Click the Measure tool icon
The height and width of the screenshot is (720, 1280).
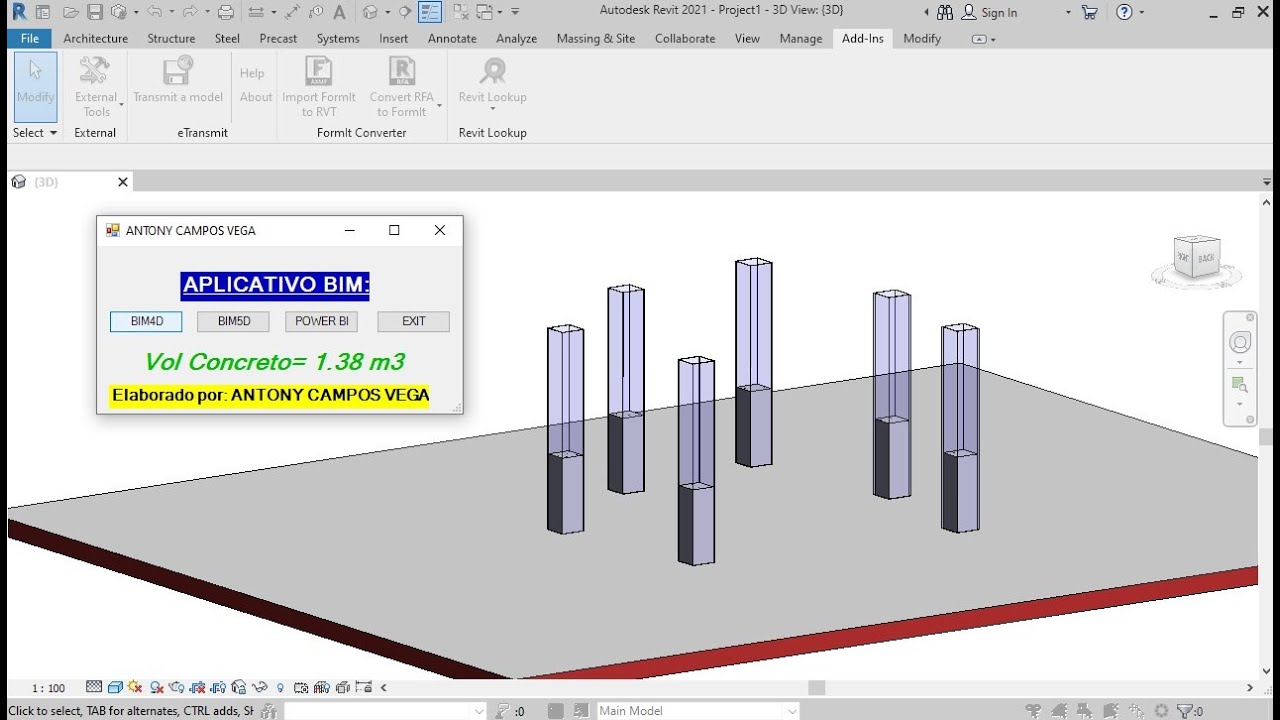pyautogui.click(x=257, y=12)
